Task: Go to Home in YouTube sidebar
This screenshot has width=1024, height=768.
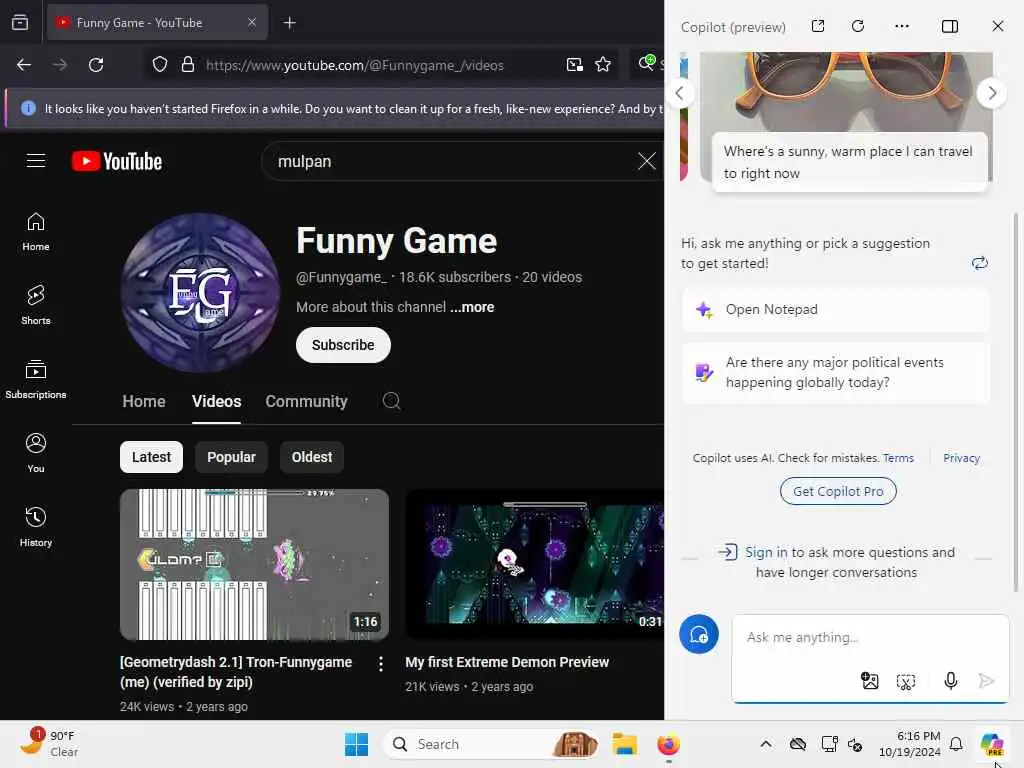Action: 36,232
